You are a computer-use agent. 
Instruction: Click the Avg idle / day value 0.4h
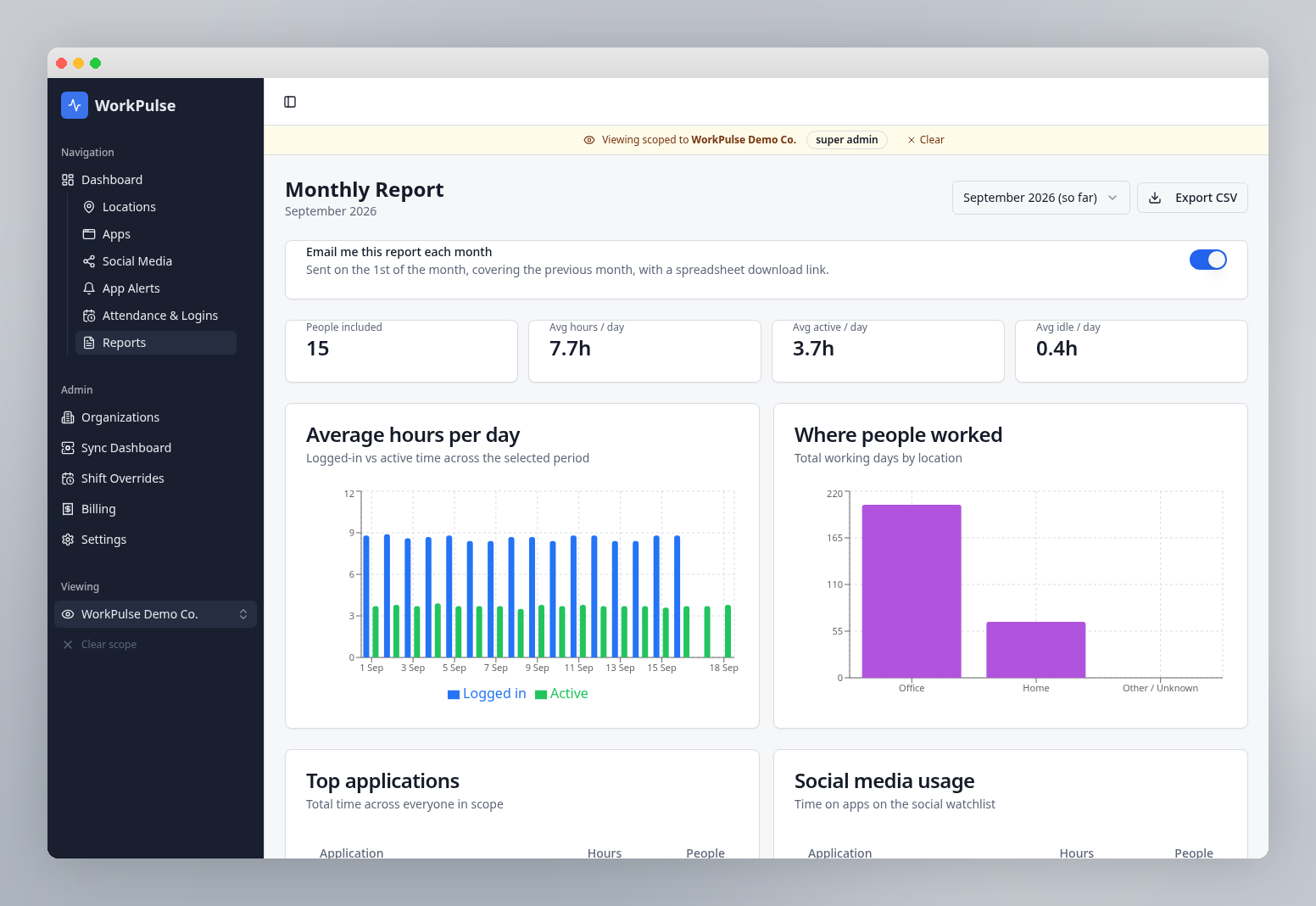[1057, 349]
